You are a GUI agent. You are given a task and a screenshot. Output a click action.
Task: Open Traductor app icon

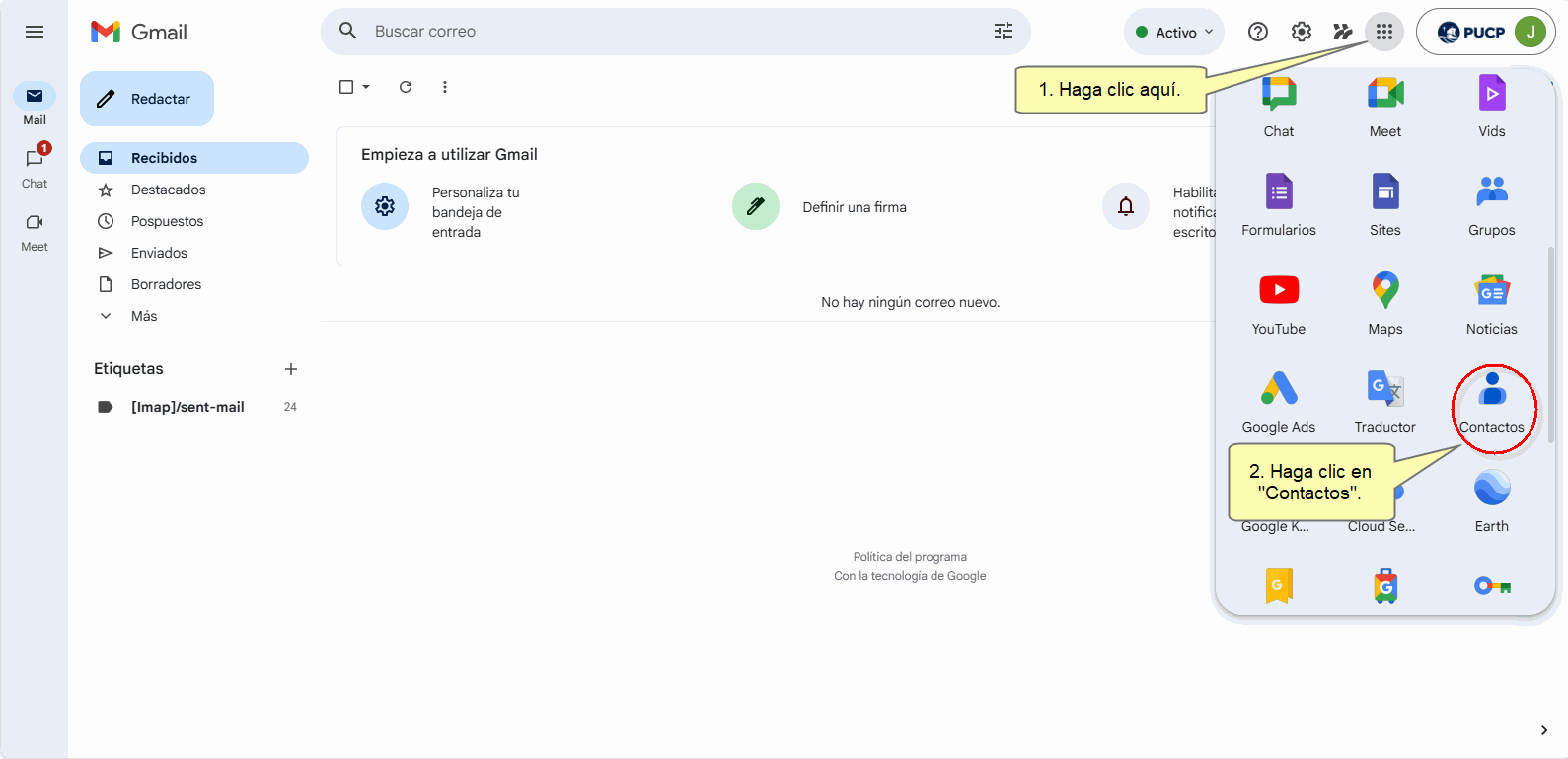coord(1384,401)
